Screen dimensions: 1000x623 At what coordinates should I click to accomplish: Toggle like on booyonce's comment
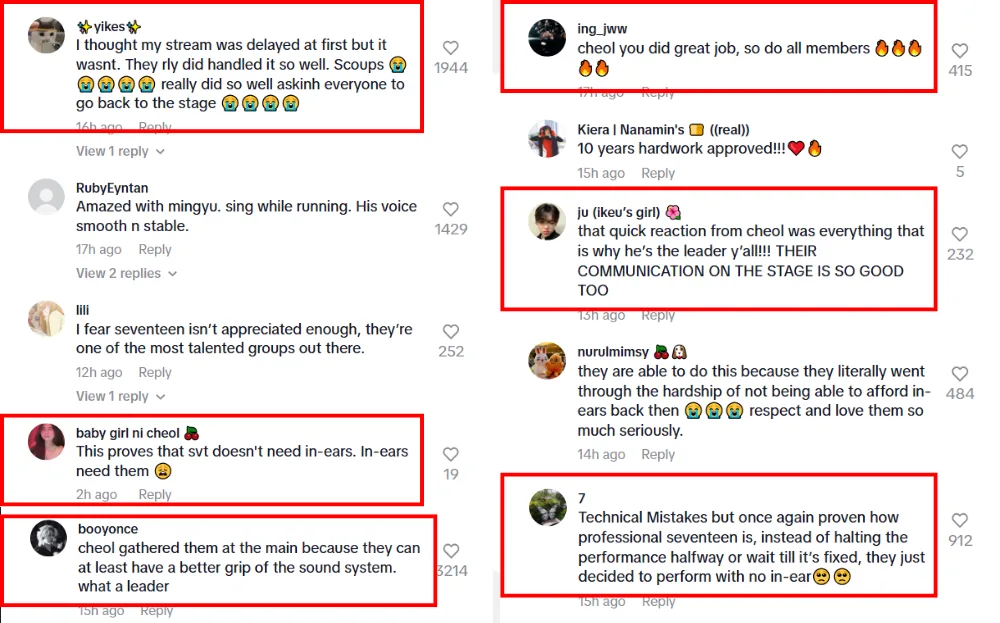pyautogui.click(x=450, y=551)
